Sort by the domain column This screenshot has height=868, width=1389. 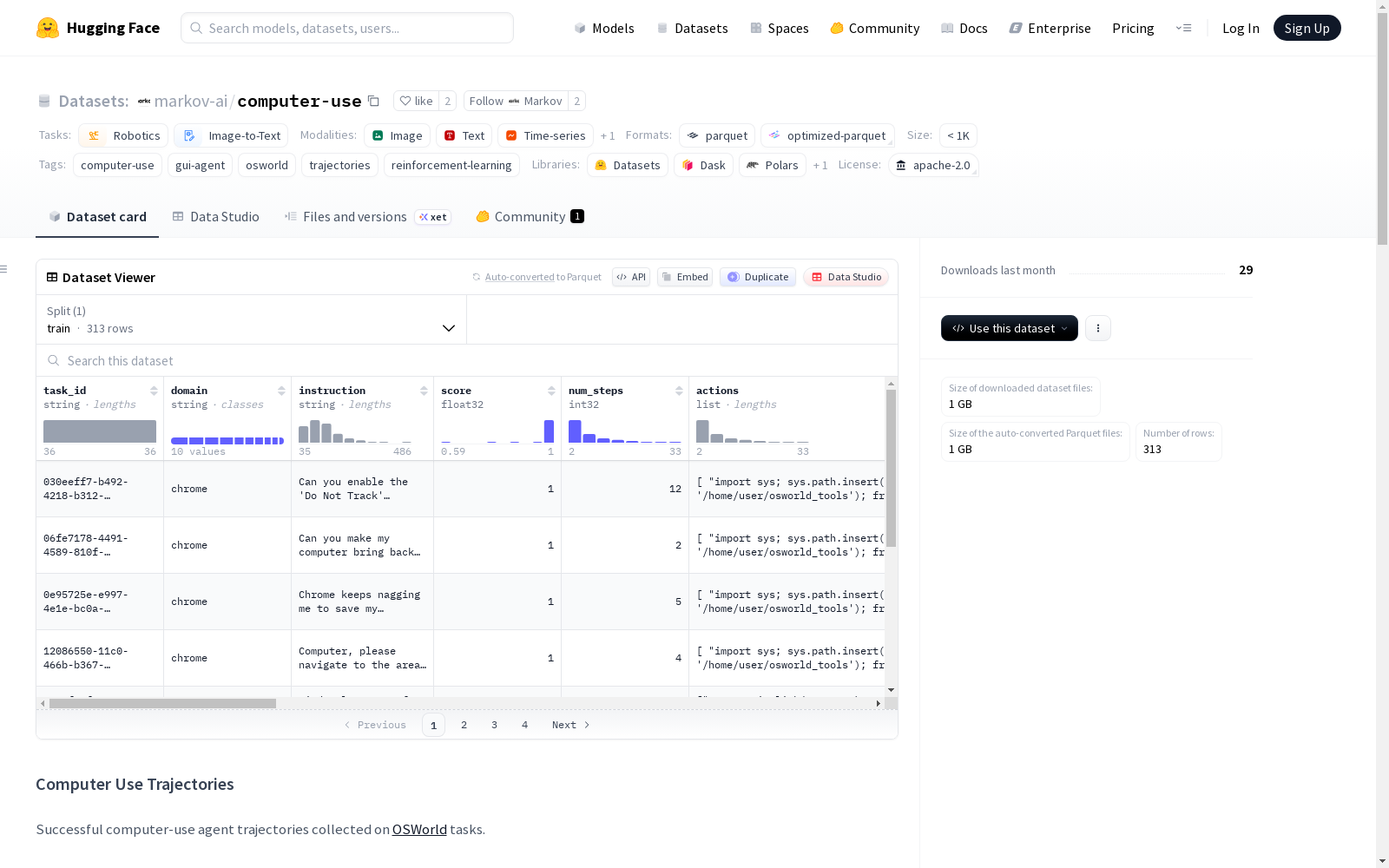pos(281,391)
